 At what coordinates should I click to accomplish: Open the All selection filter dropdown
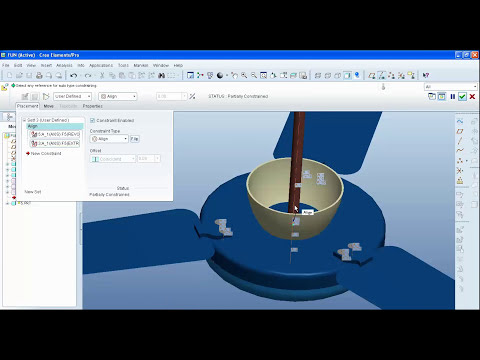pyautogui.click(x=451, y=87)
